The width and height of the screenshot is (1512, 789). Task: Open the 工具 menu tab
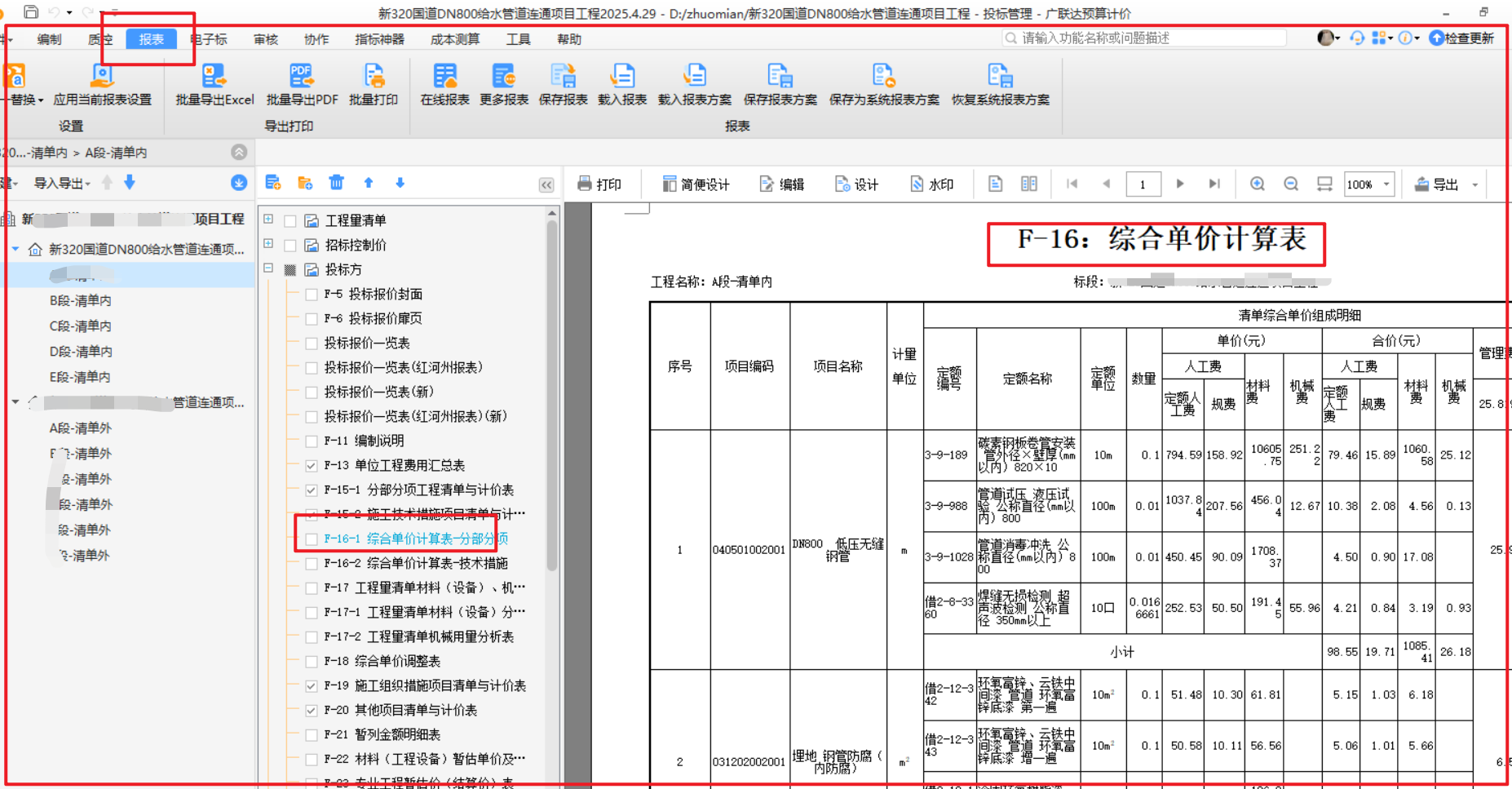[518, 39]
